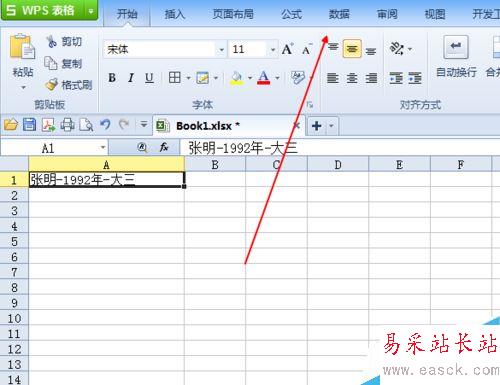Viewport: 500px width, 385px height.
Task: Click the cell style paint icon
Action: [203, 78]
